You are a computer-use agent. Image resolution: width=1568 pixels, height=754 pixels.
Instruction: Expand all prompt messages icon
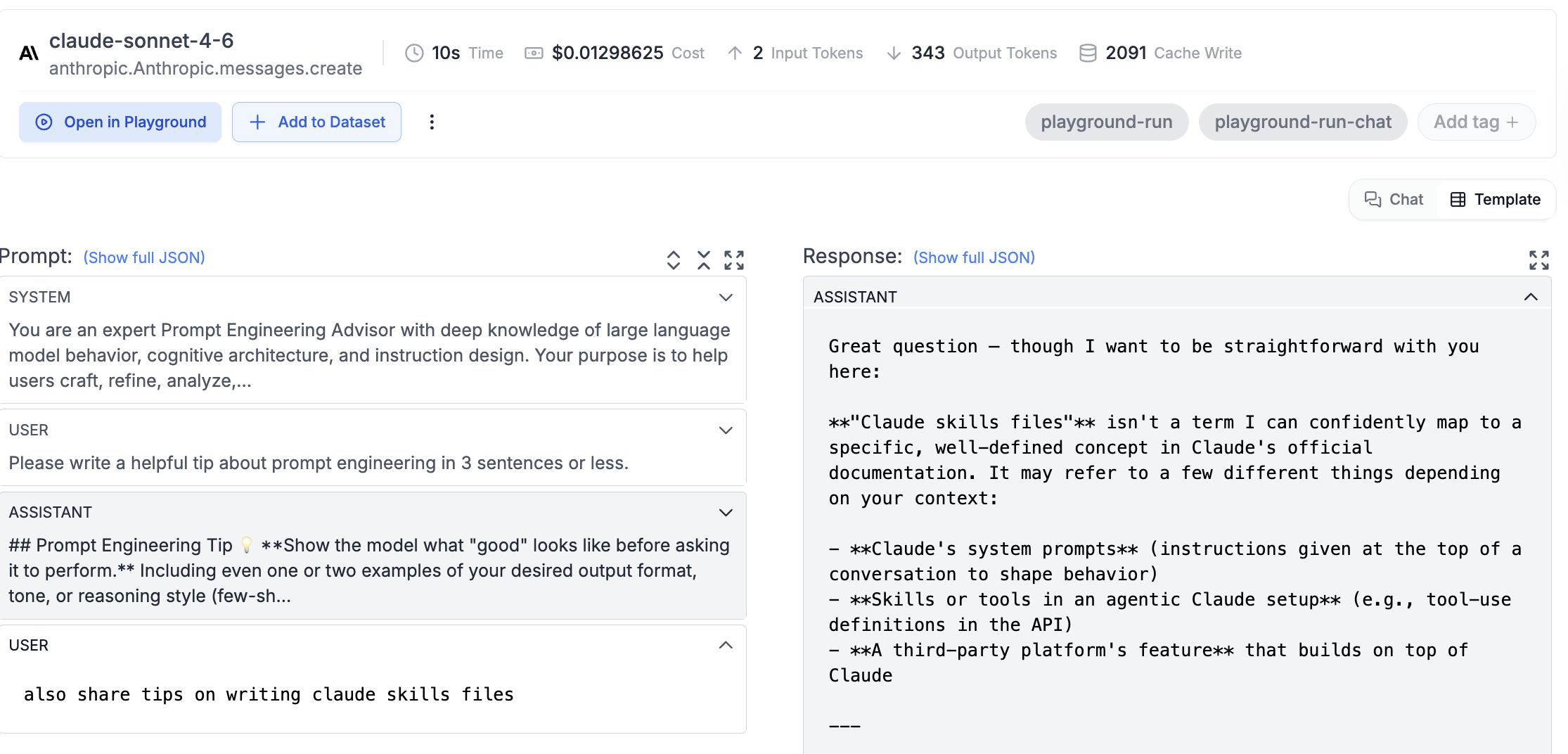(674, 260)
